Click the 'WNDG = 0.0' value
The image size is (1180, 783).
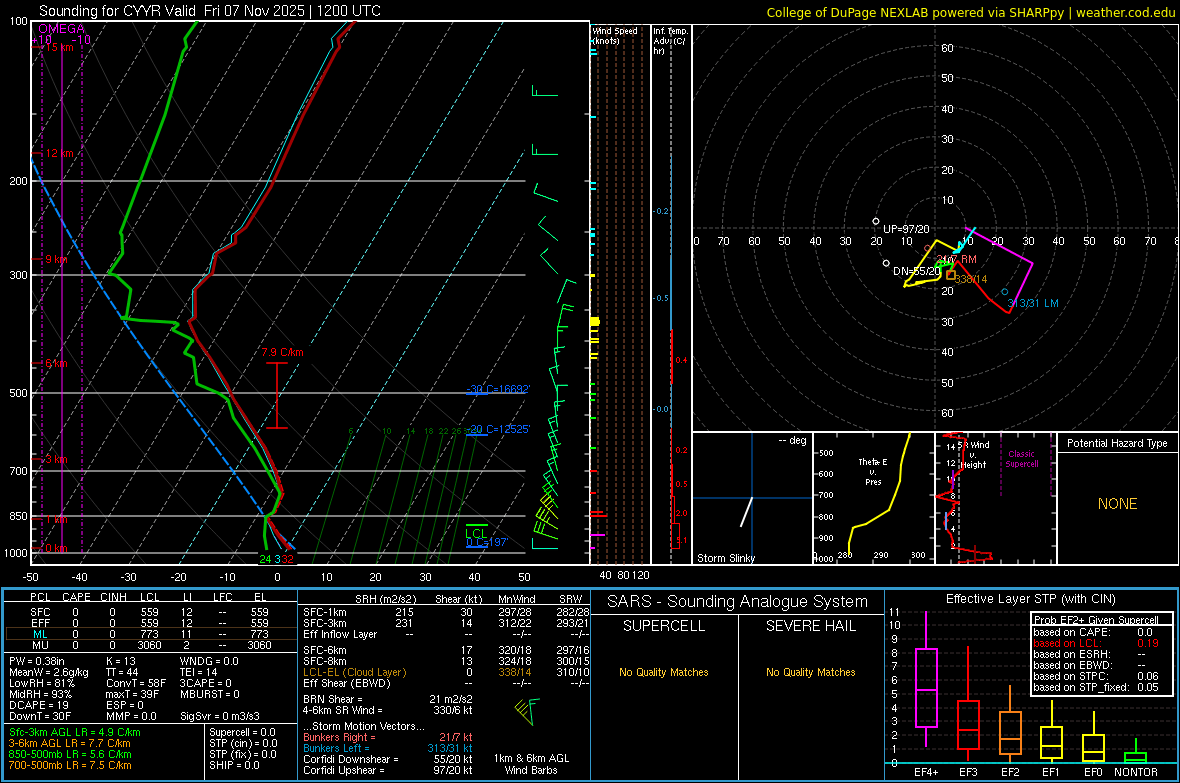[209, 661]
